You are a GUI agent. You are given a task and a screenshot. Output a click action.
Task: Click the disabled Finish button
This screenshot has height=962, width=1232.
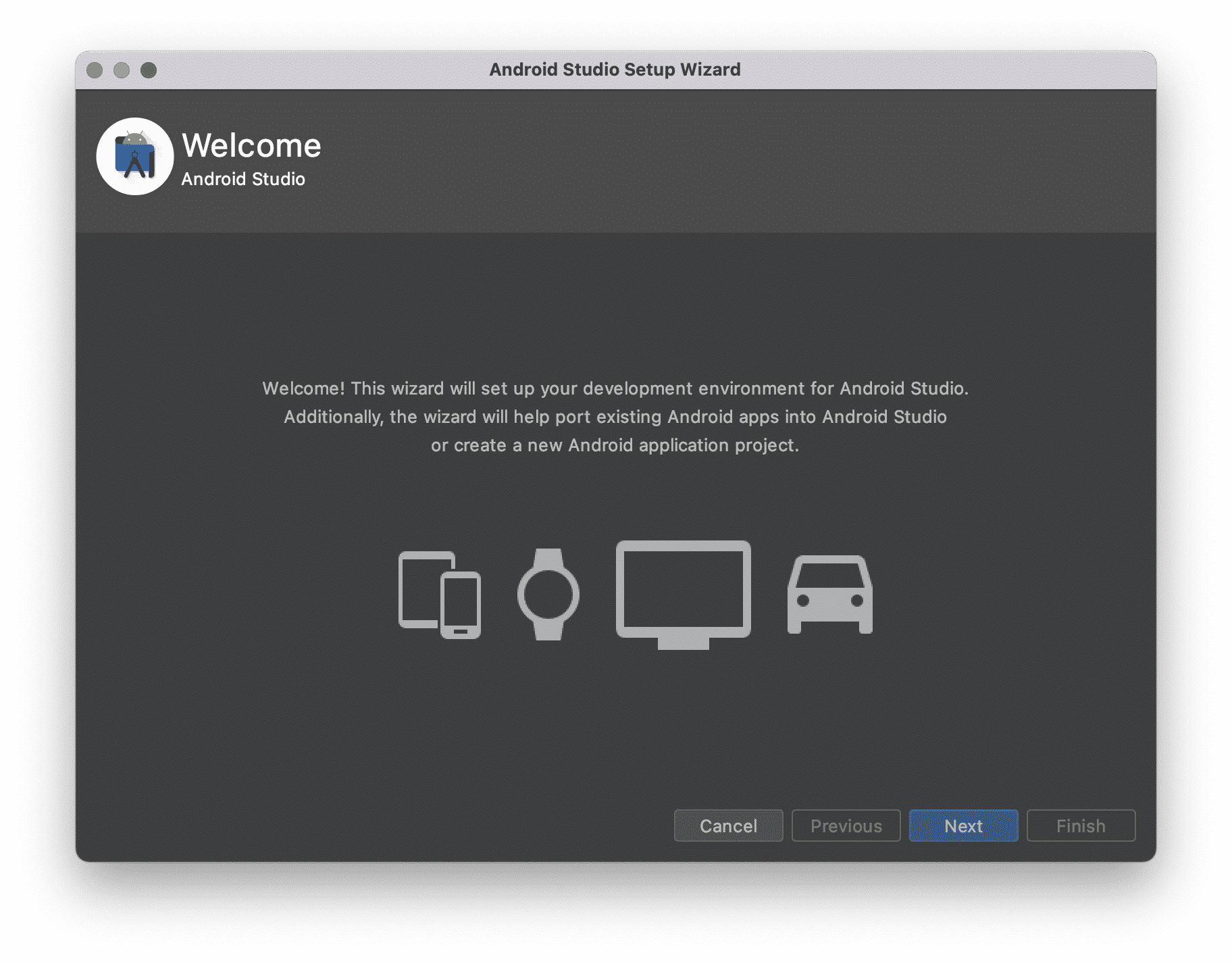tap(1081, 826)
